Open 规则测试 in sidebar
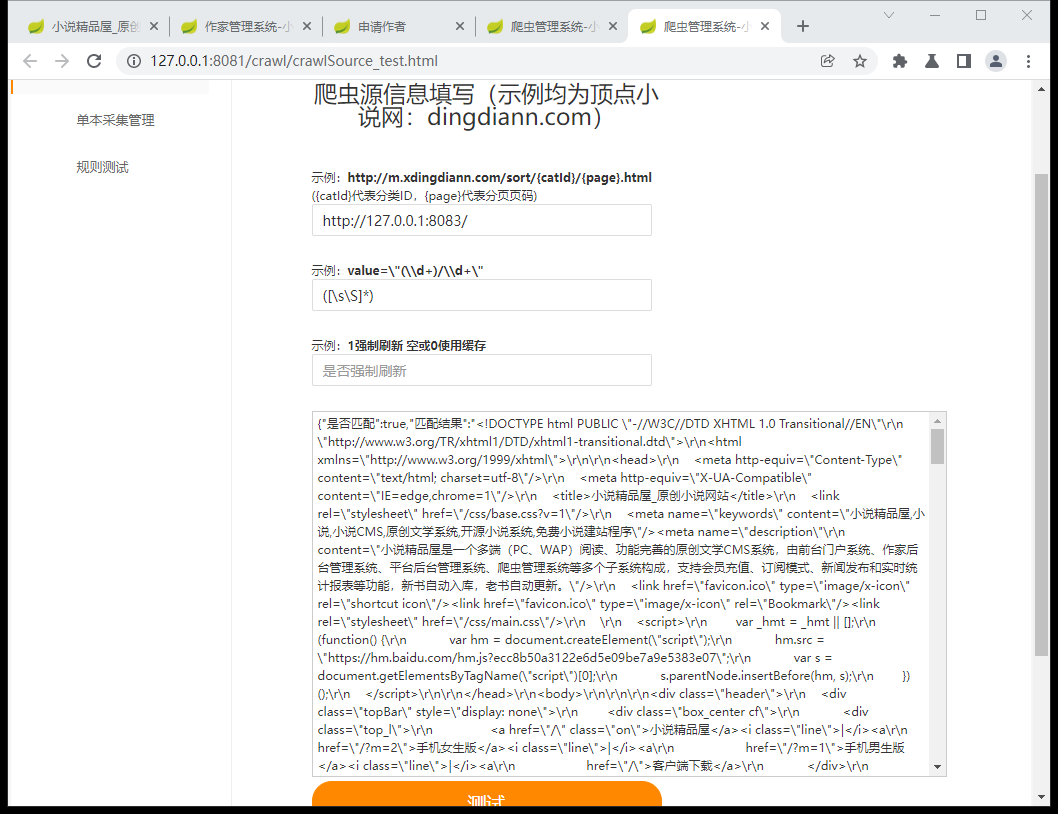 pyautogui.click(x=102, y=167)
